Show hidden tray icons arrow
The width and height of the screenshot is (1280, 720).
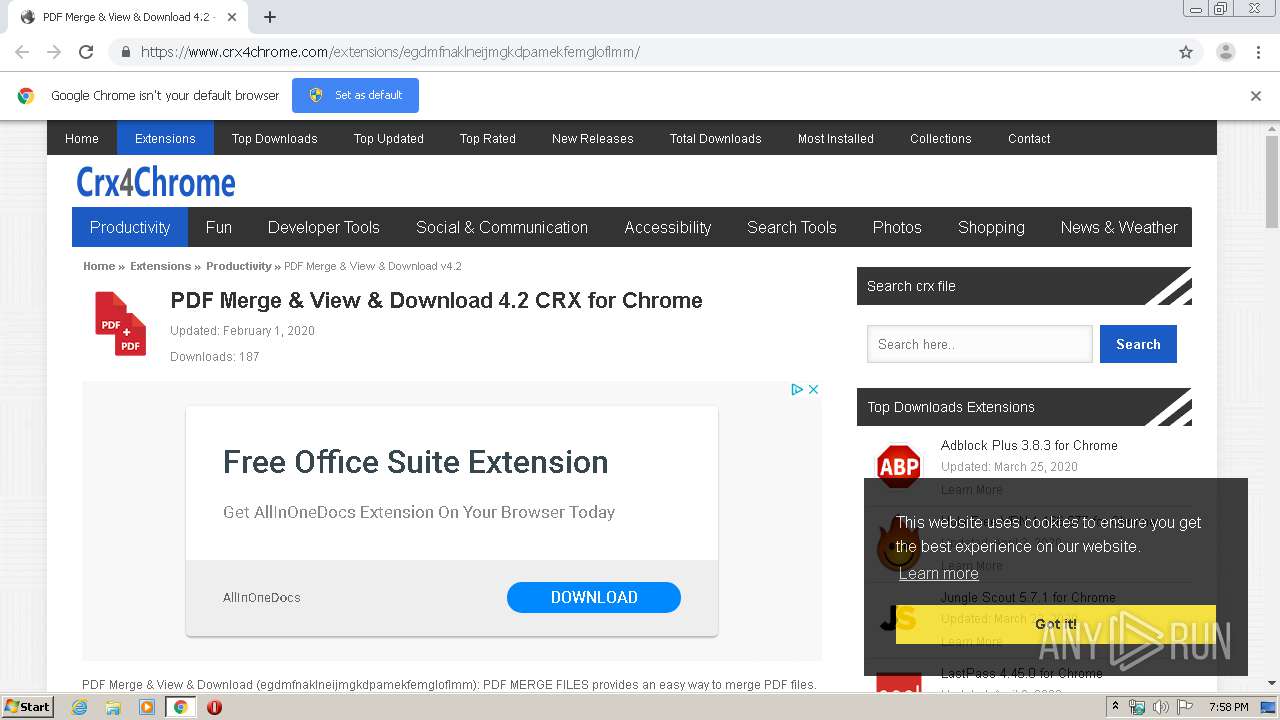[x=1115, y=707]
